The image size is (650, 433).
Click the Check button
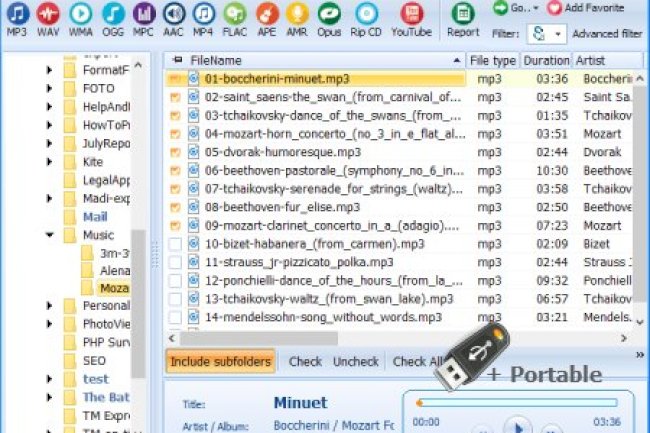pos(305,361)
